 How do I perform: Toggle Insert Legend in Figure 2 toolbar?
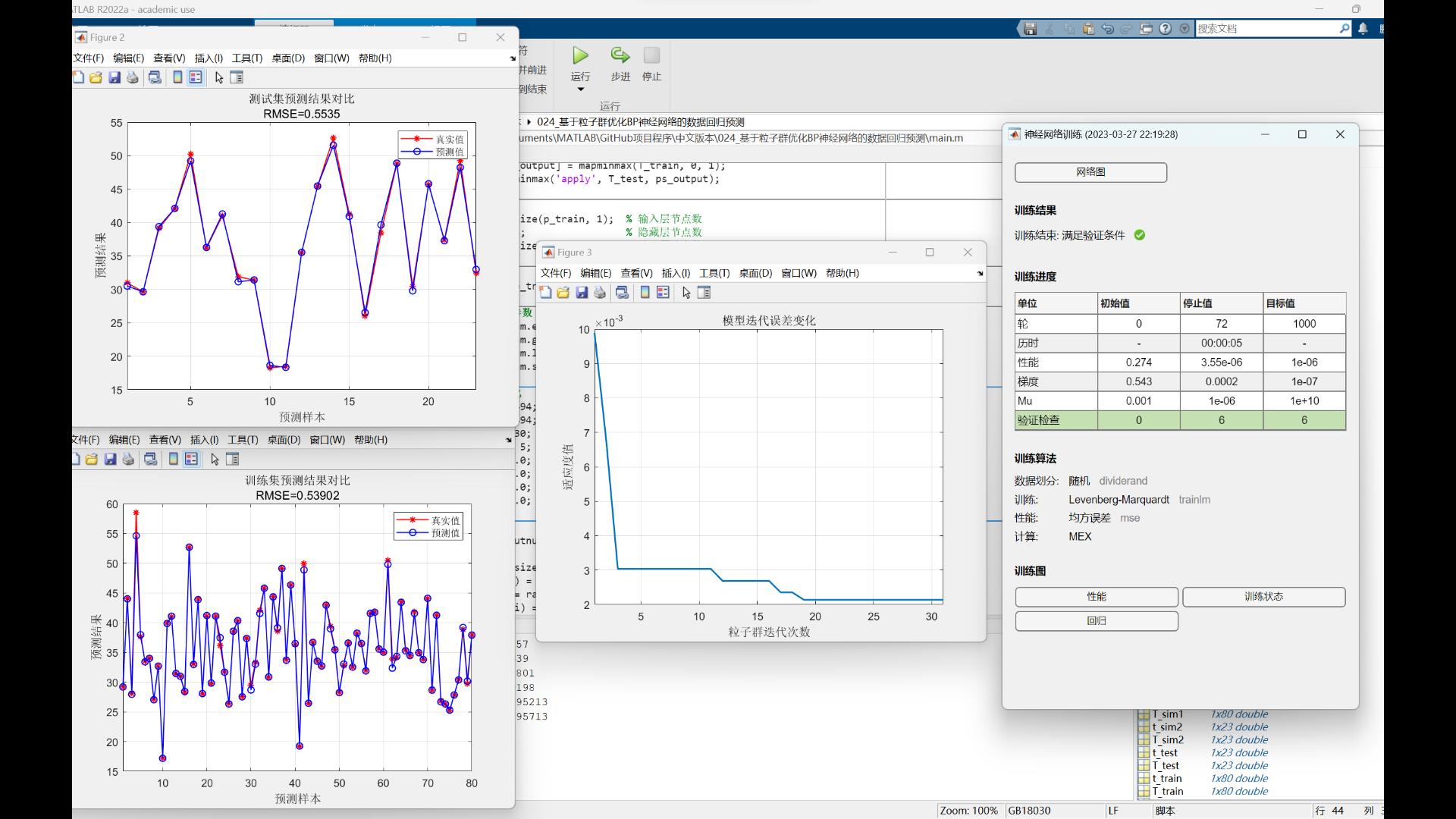[196, 77]
